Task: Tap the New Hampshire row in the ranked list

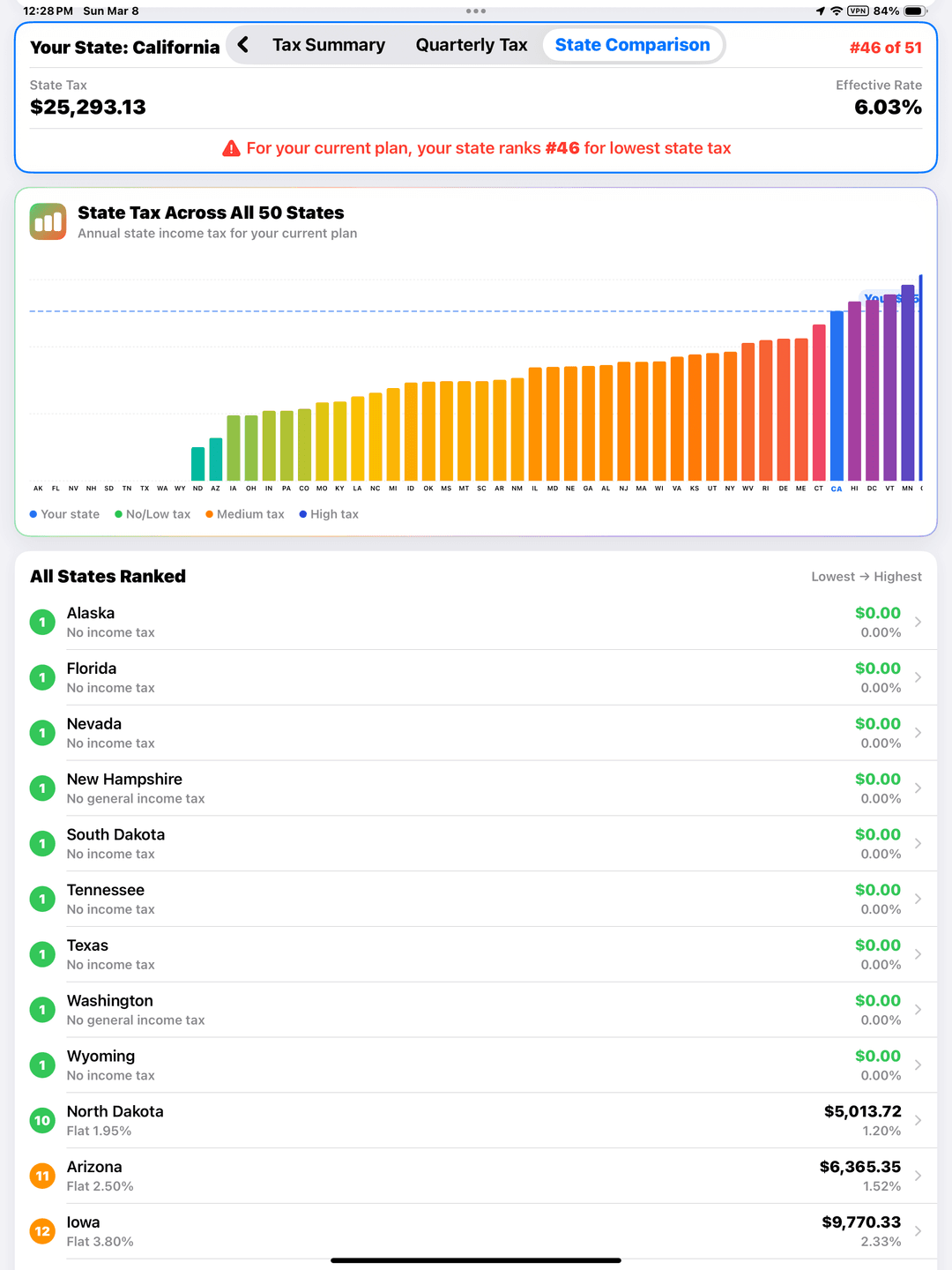Action: click(353, 788)
